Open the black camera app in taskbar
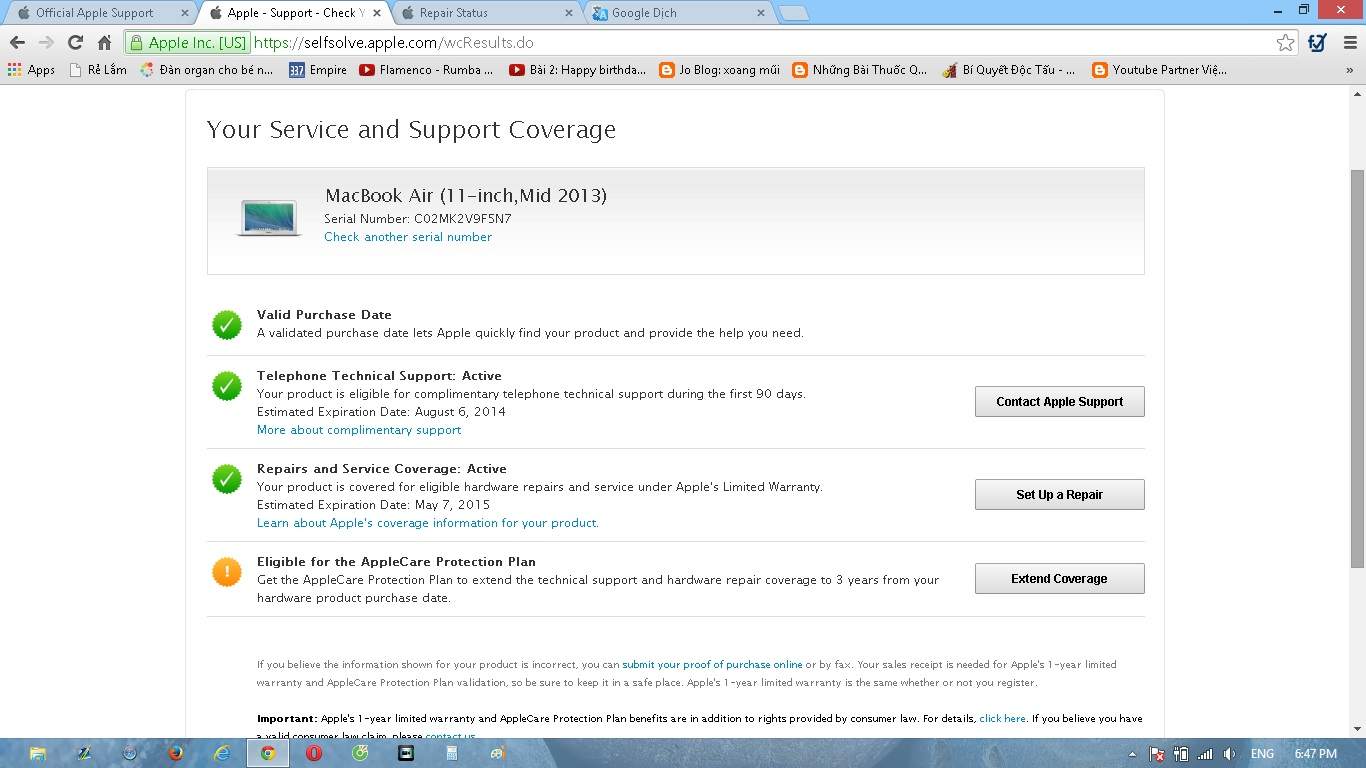 (x=406, y=753)
